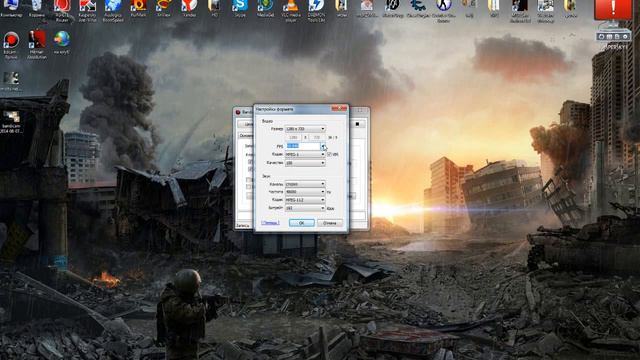Viewport: 640px width, 360px height.
Task: Open the Корзина recycle bin icon
Action: coord(37,8)
